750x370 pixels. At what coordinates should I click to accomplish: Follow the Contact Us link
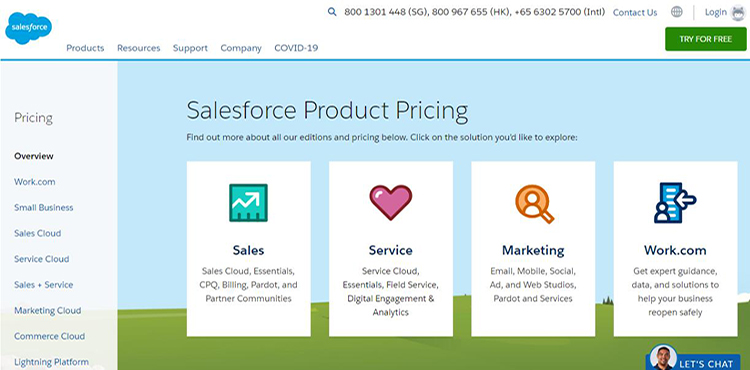635,12
